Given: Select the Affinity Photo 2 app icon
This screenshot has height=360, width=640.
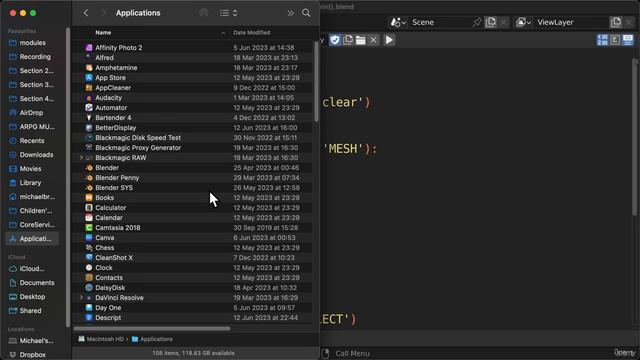Looking at the screenshot, I should (89, 48).
